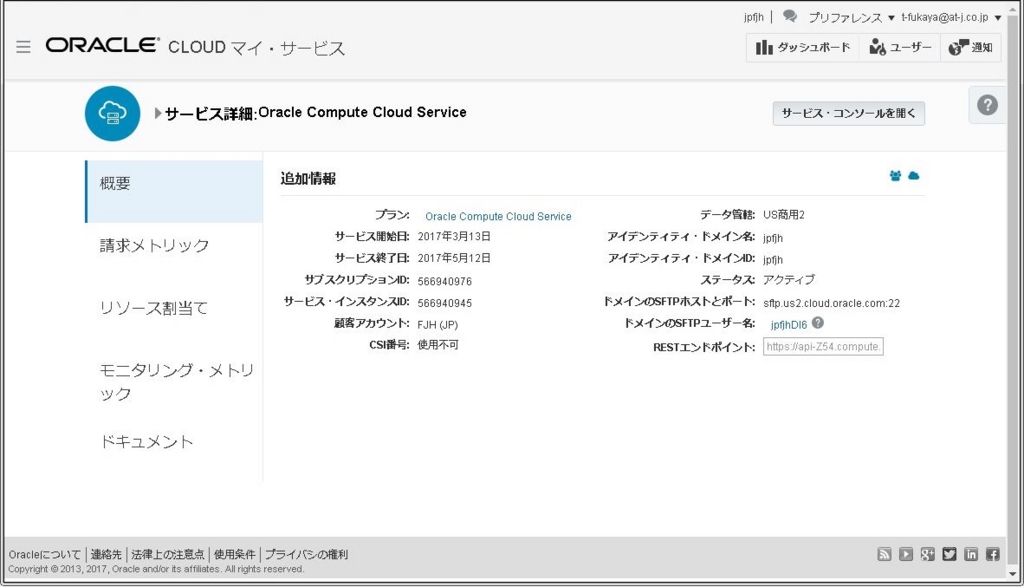Click the Compute Cloud Service round icon
1024x587 pixels.
[112, 113]
